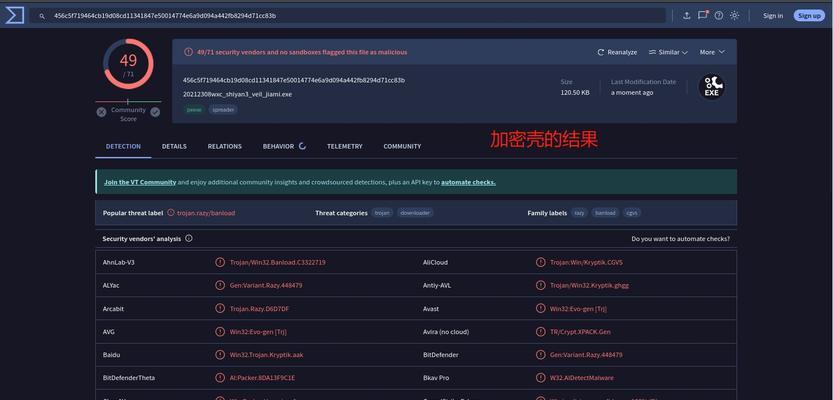Click the Sign in link

coord(773,16)
